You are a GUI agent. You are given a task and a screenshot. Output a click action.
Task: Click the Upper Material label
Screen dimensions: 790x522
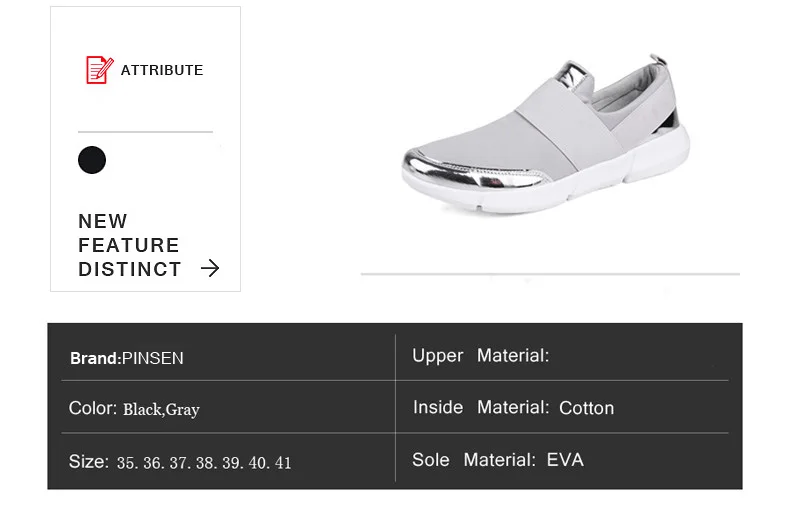[480, 356]
